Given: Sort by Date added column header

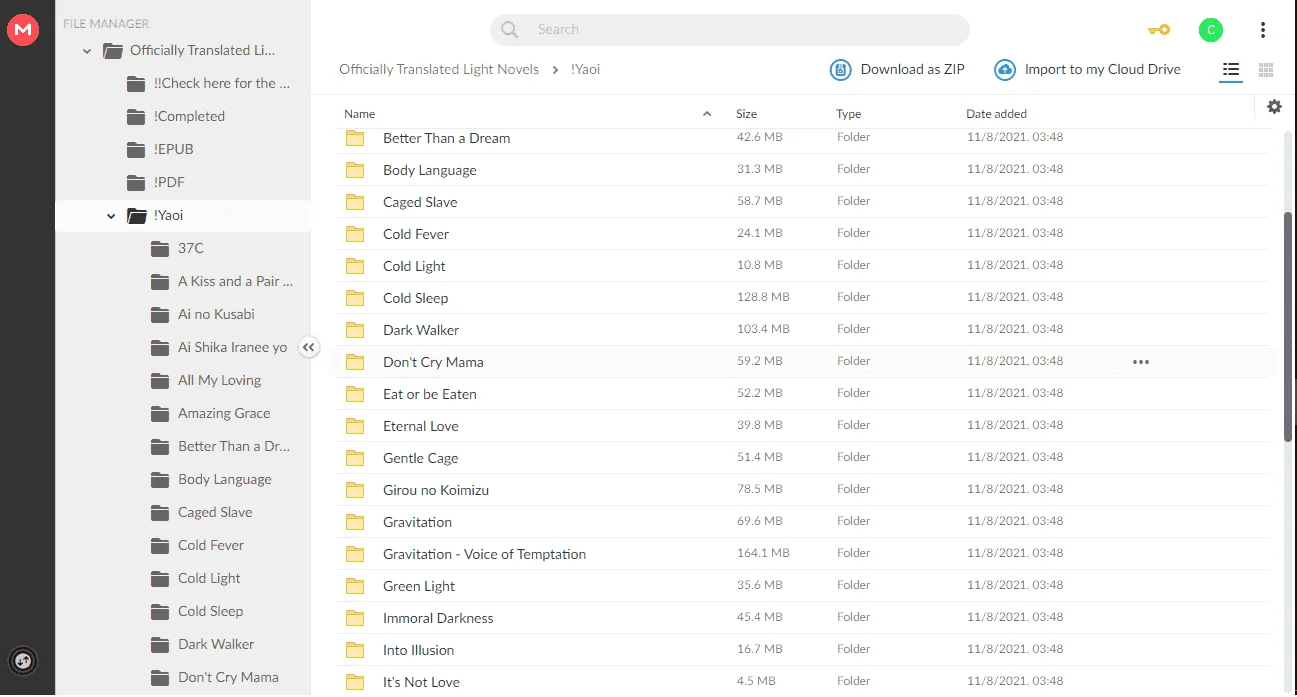Looking at the screenshot, I should tap(996, 114).
